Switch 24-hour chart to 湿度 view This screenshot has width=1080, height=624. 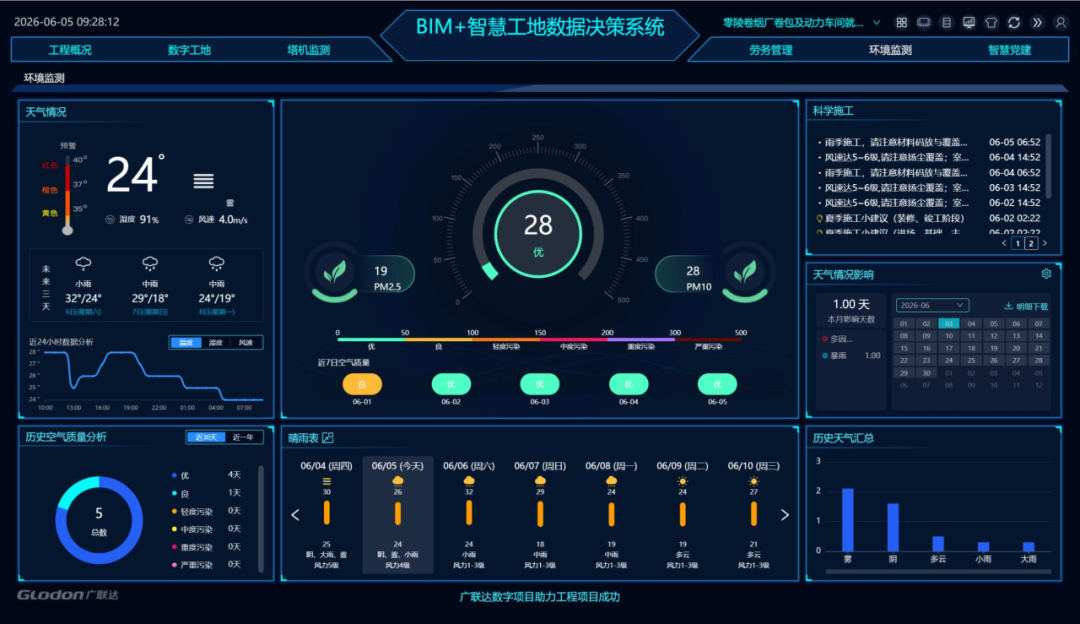tap(216, 342)
